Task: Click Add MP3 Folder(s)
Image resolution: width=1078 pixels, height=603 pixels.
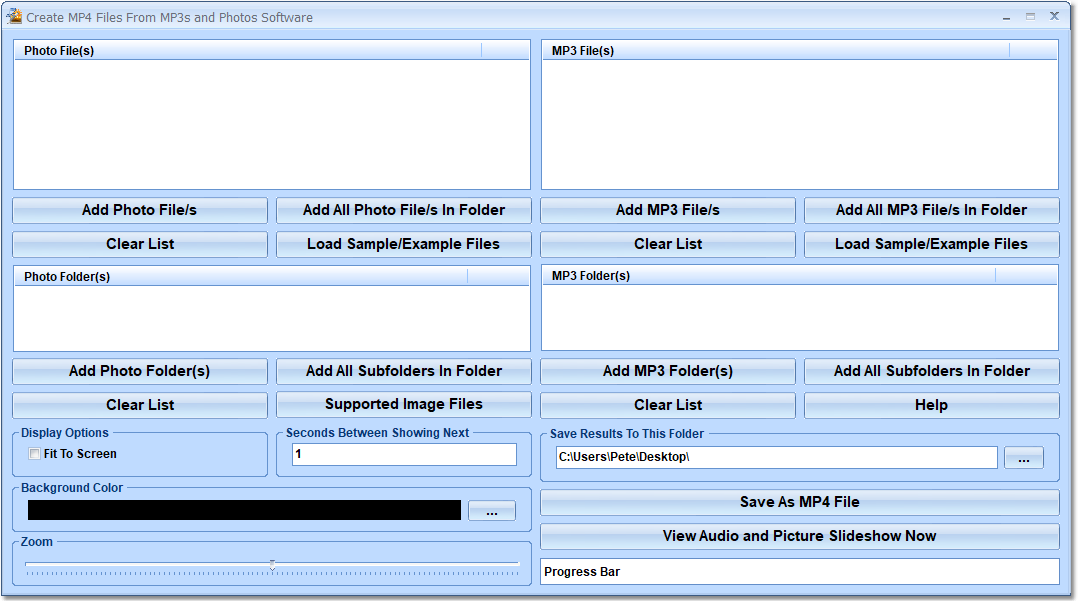Action: [x=667, y=371]
